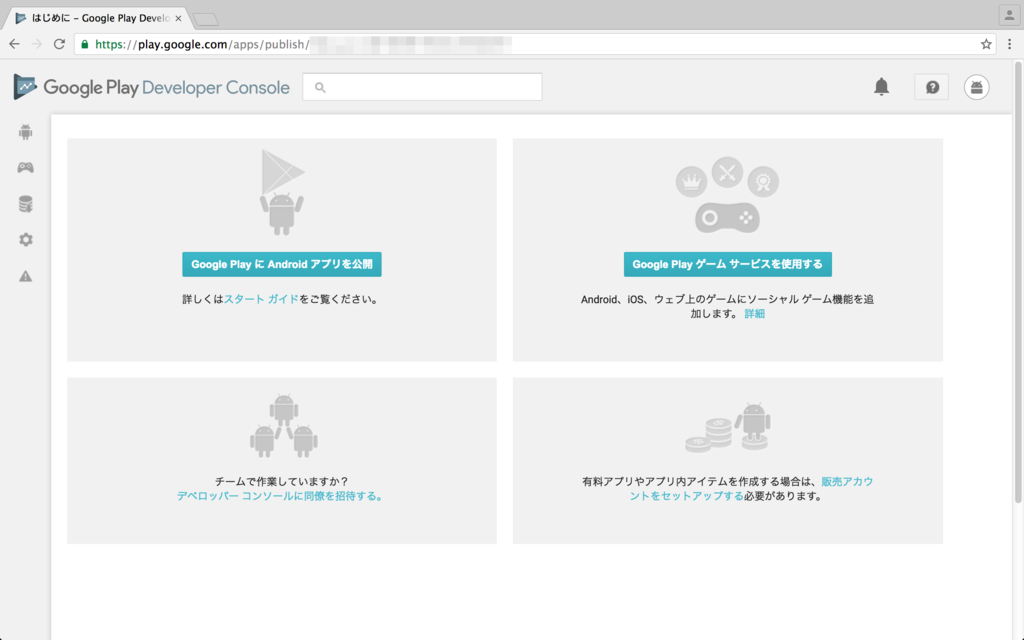1024x640 pixels.
Task: Open Game services controller icon in sidebar
Action: (x=26, y=168)
